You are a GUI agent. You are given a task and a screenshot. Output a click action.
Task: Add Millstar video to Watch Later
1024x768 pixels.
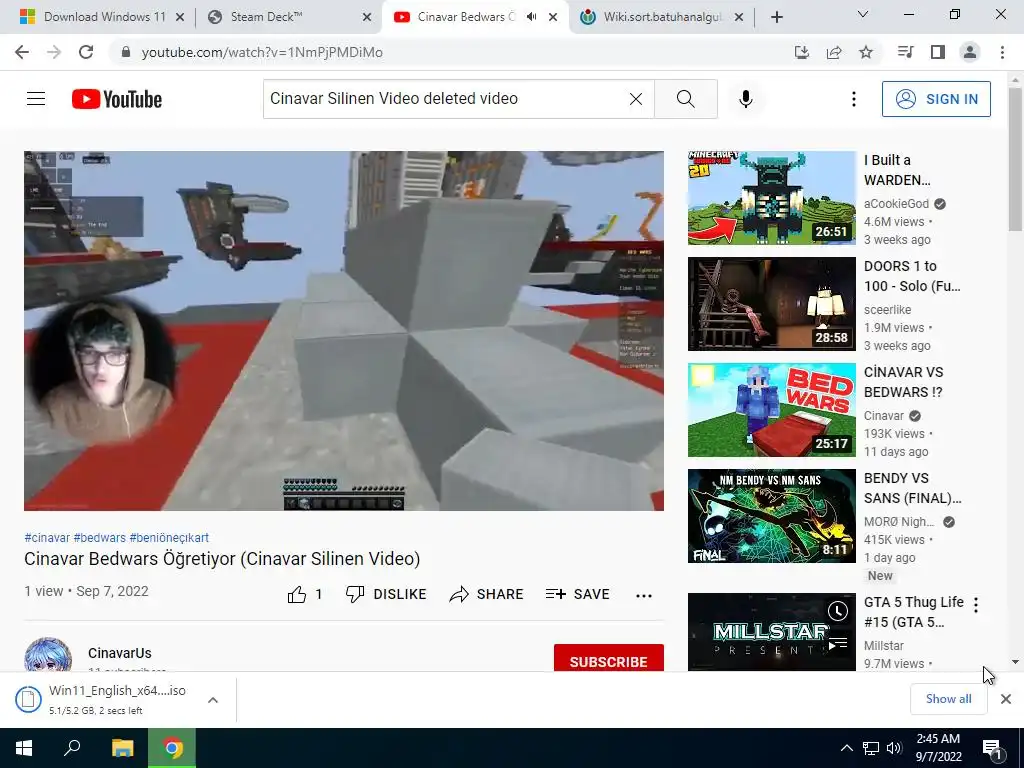click(x=838, y=611)
